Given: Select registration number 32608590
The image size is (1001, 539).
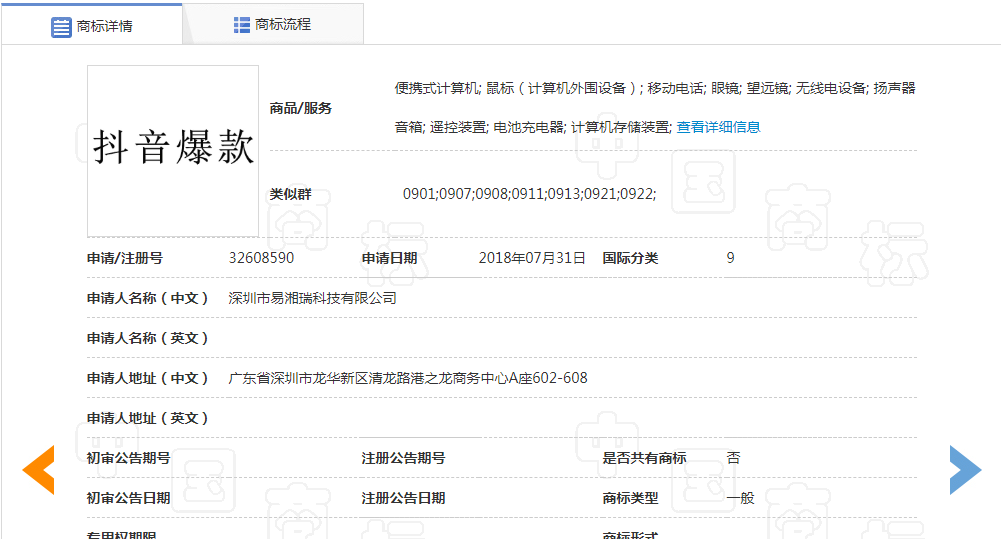Looking at the screenshot, I should point(261,258).
